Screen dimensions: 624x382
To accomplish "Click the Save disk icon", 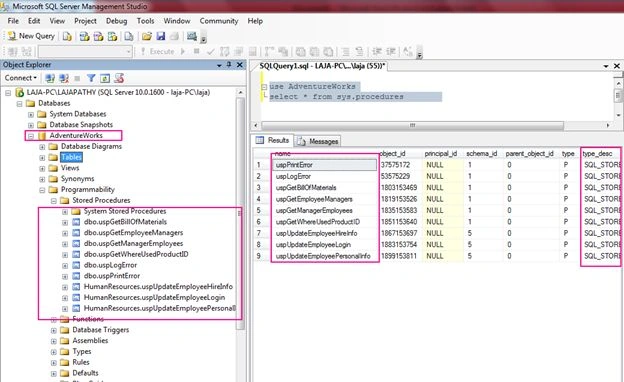I will click(161, 37).
